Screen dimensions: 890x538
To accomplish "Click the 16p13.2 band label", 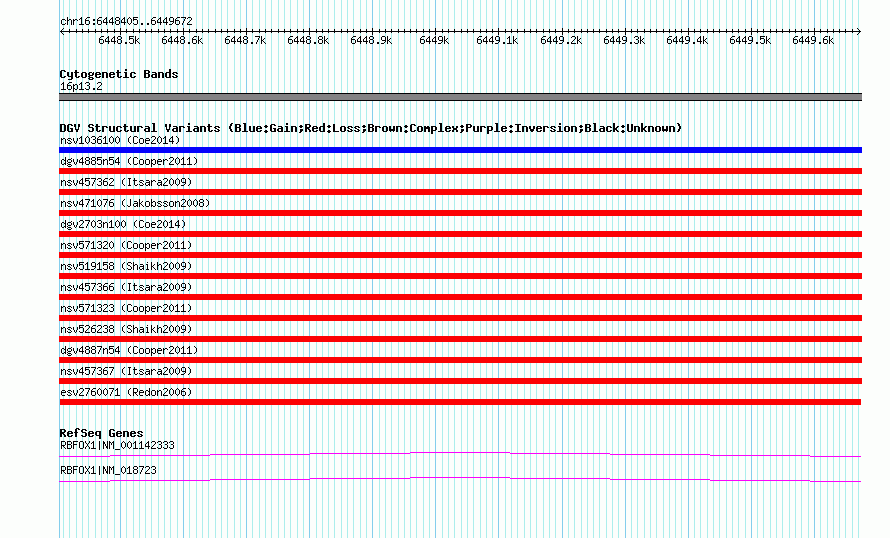I will (81, 86).
